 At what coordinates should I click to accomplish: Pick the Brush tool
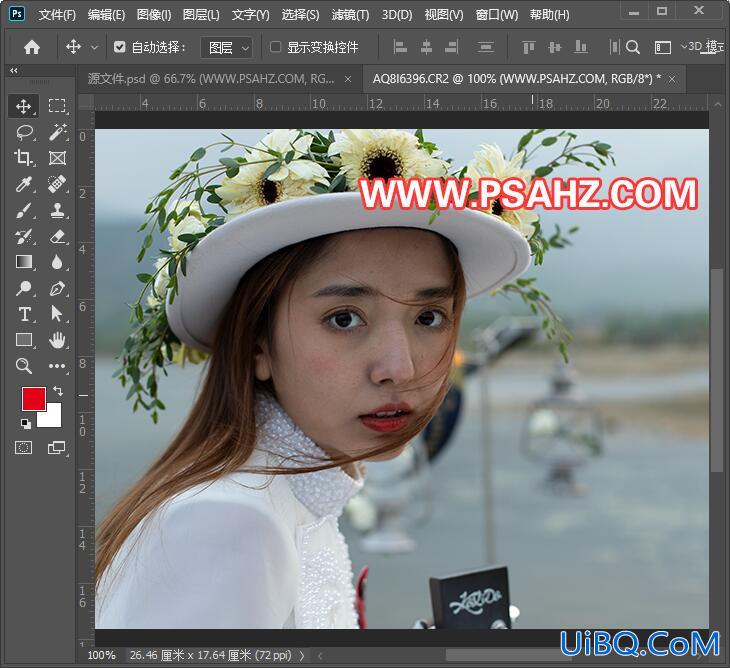tap(23, 210)
